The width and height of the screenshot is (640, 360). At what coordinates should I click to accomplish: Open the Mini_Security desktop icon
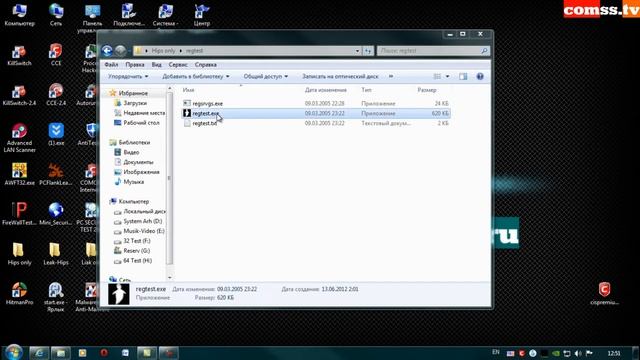[x=56, y=214]
